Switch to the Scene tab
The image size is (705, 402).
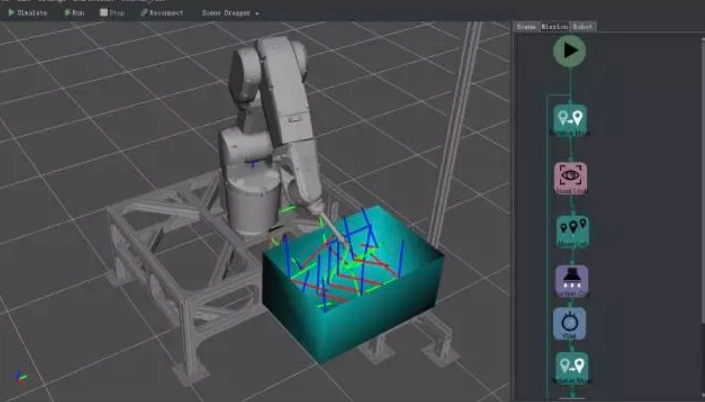526,27
